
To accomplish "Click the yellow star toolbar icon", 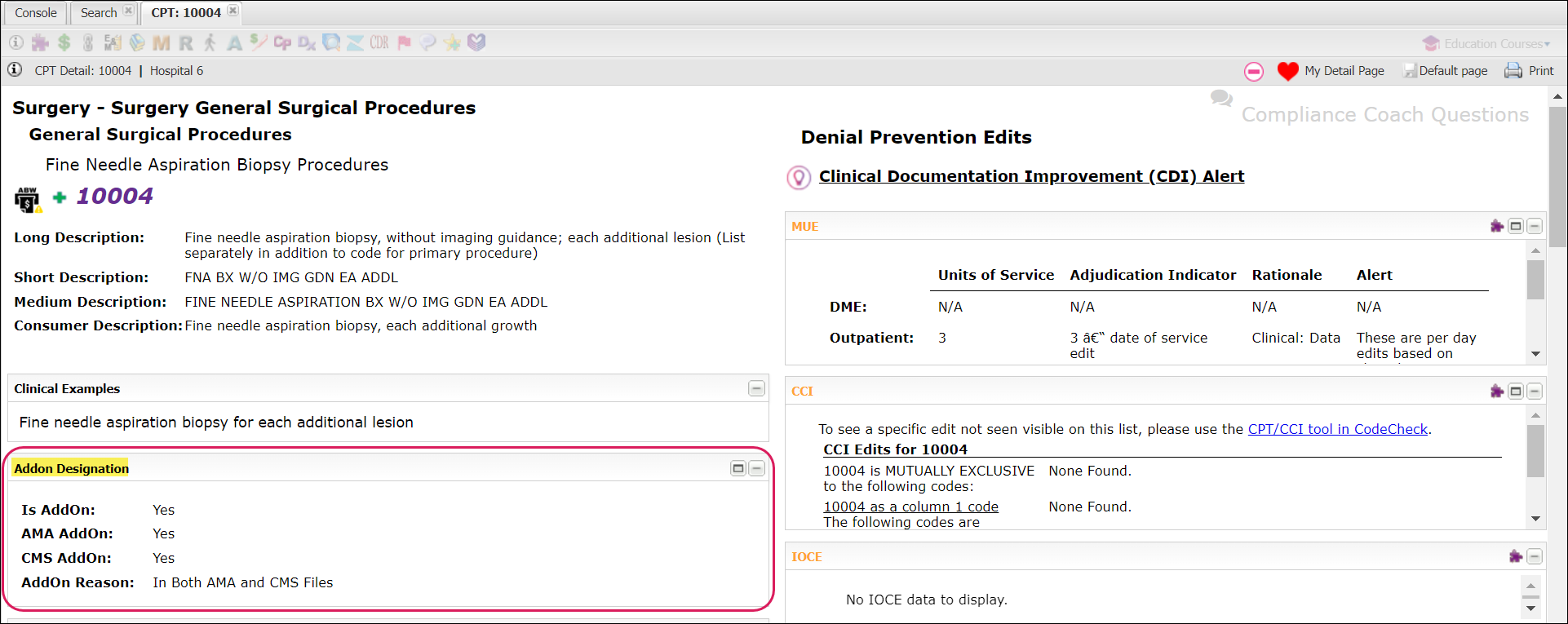I will click(452, 42).
